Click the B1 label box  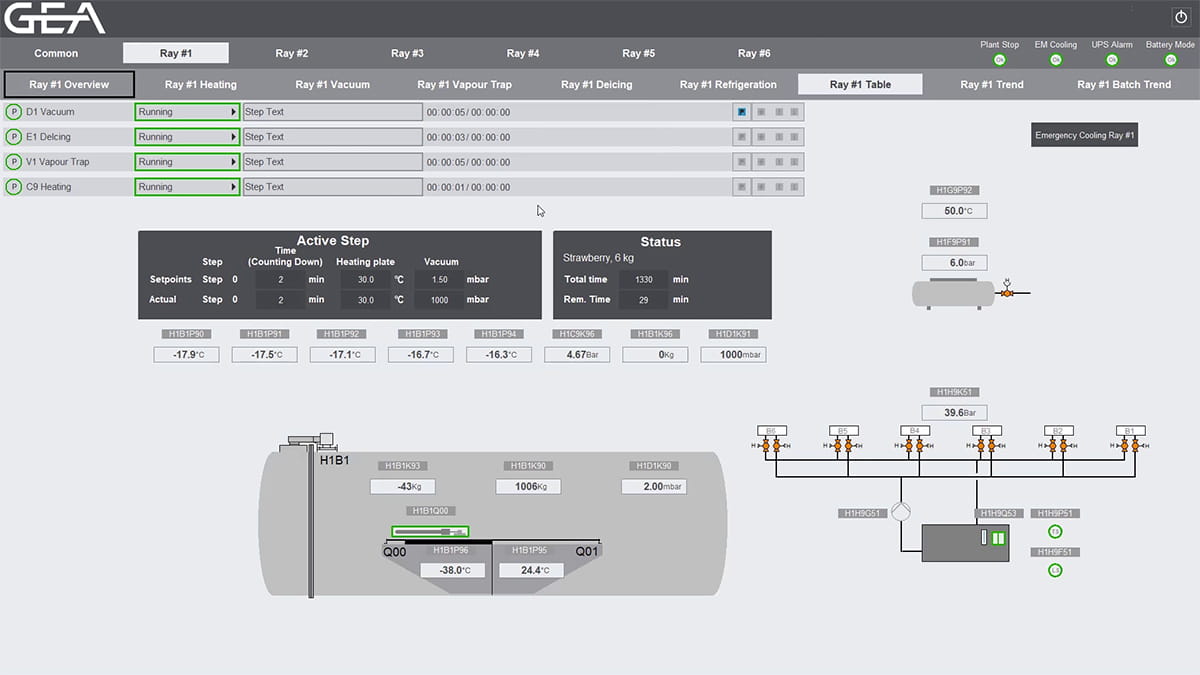1130,431
